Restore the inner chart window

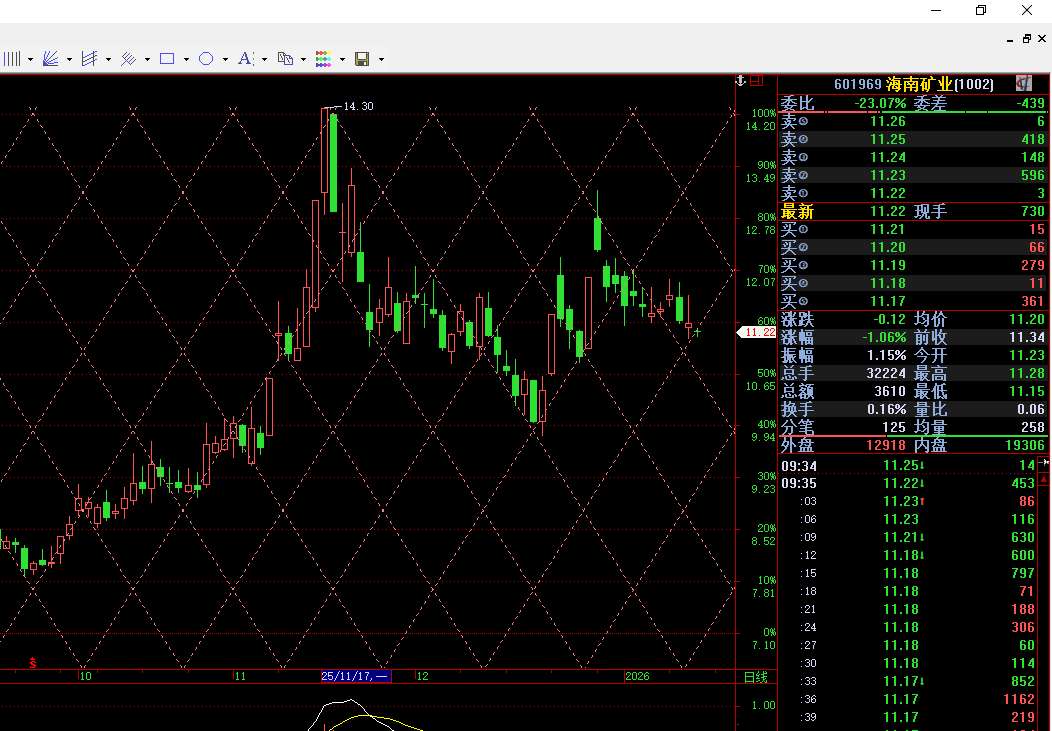(x=1027, y=39)
